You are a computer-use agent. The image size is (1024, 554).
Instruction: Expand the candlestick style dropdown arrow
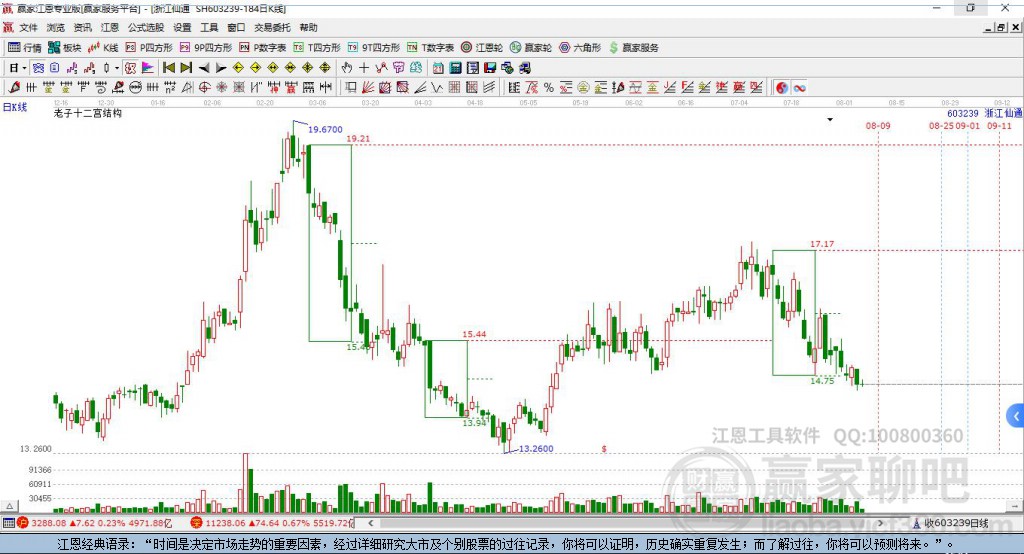(x=117, y=68)
